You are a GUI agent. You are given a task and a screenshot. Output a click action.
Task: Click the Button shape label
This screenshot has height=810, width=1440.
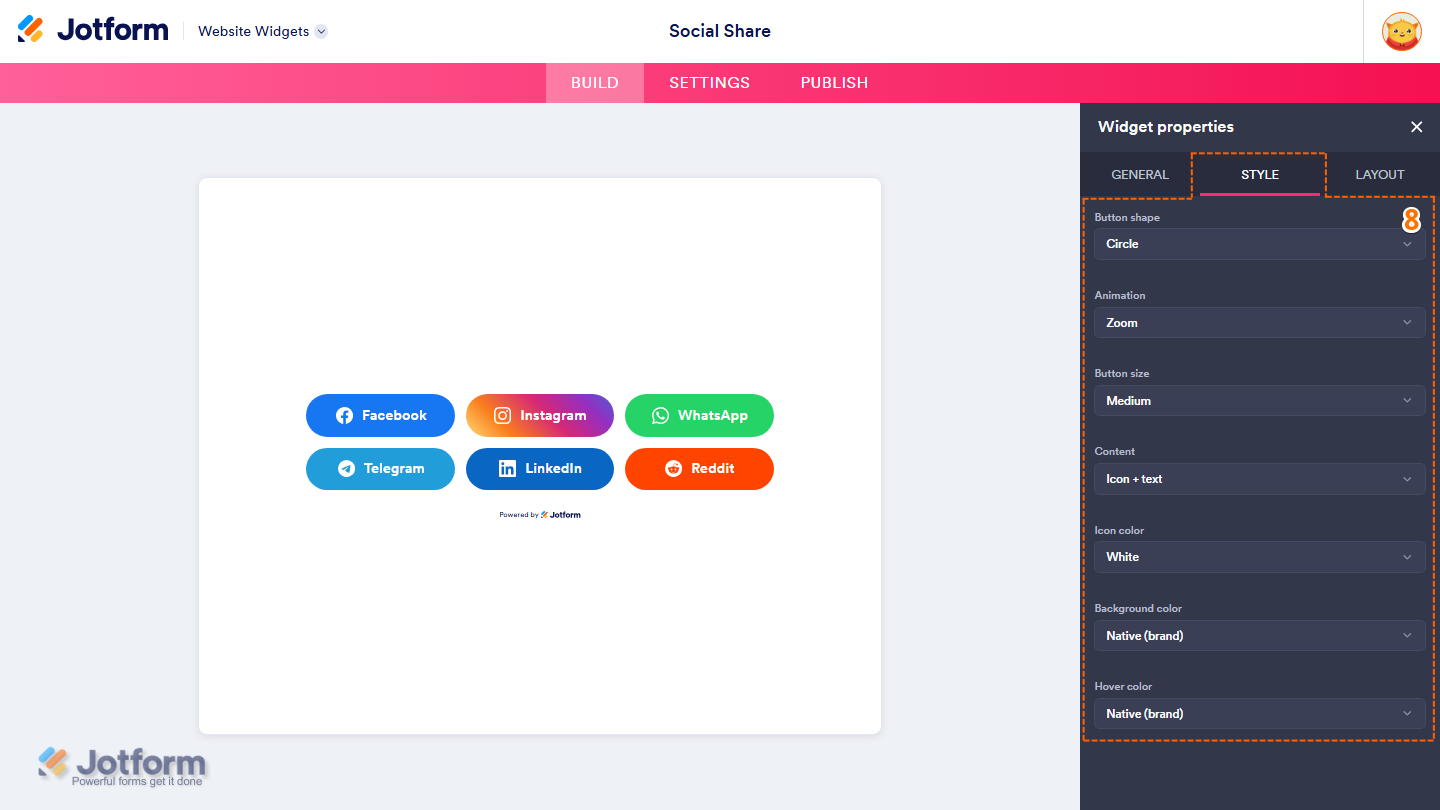click(1127, 217)
